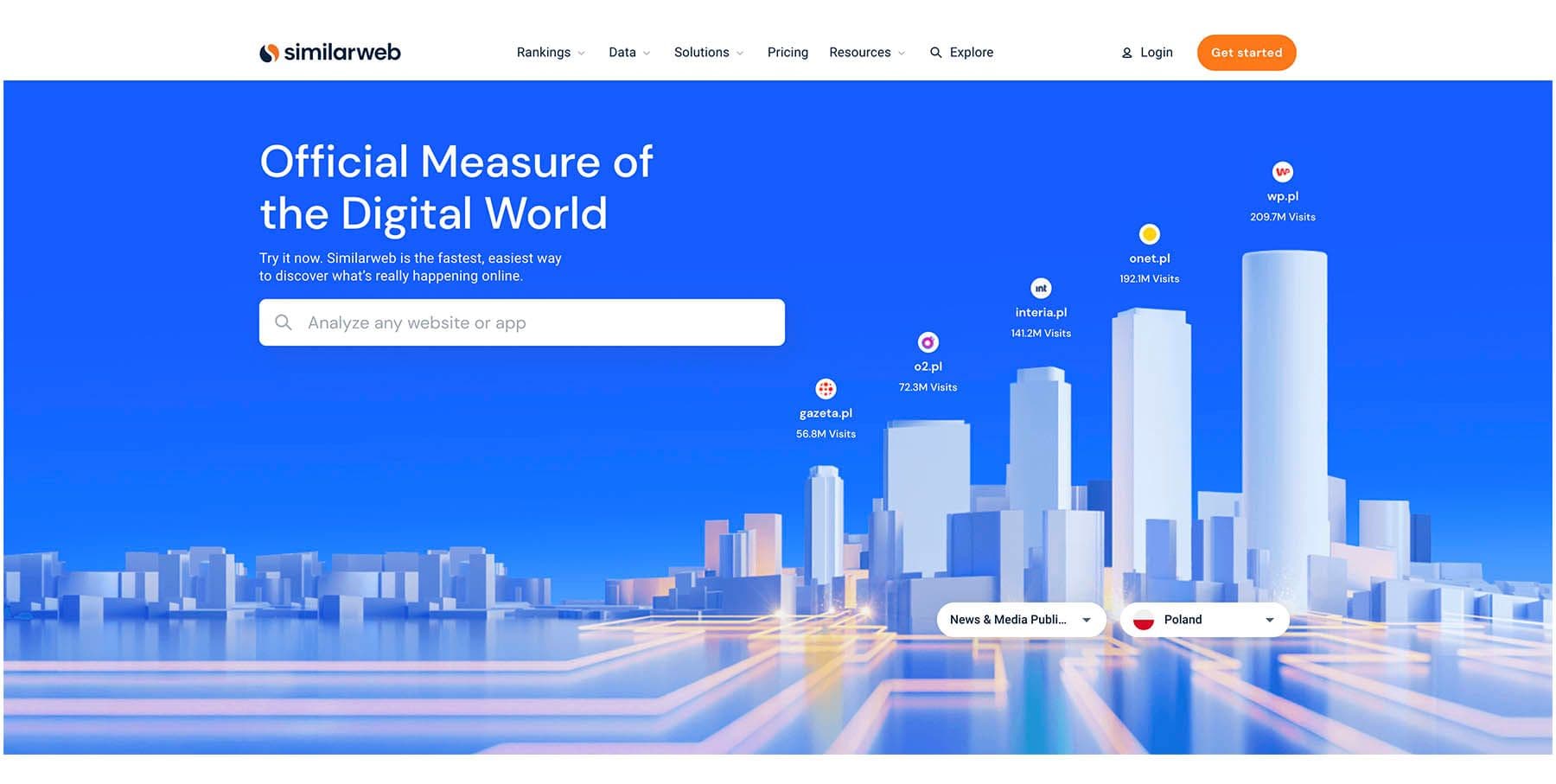Click the o2.pl purple site icon
The height and width of the screenshot is (784, 1556).
[928, 342]
